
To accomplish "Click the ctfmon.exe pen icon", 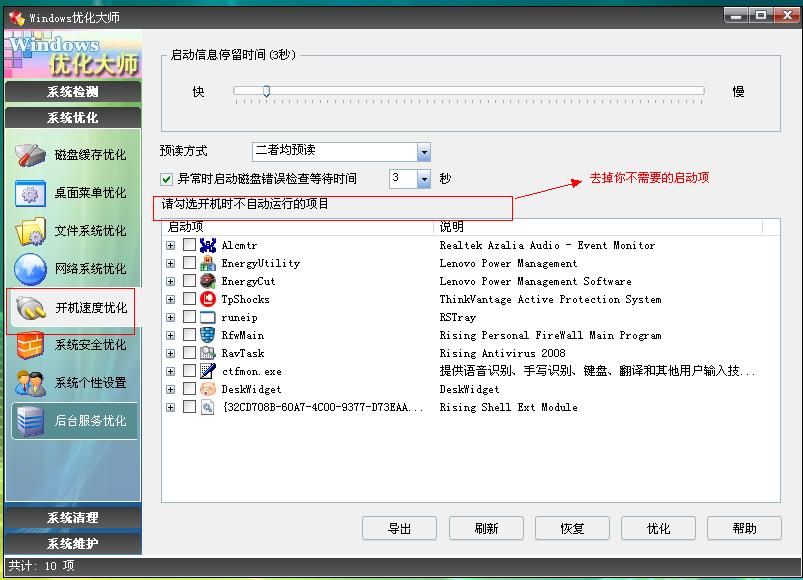I will (x=208, y=371).
